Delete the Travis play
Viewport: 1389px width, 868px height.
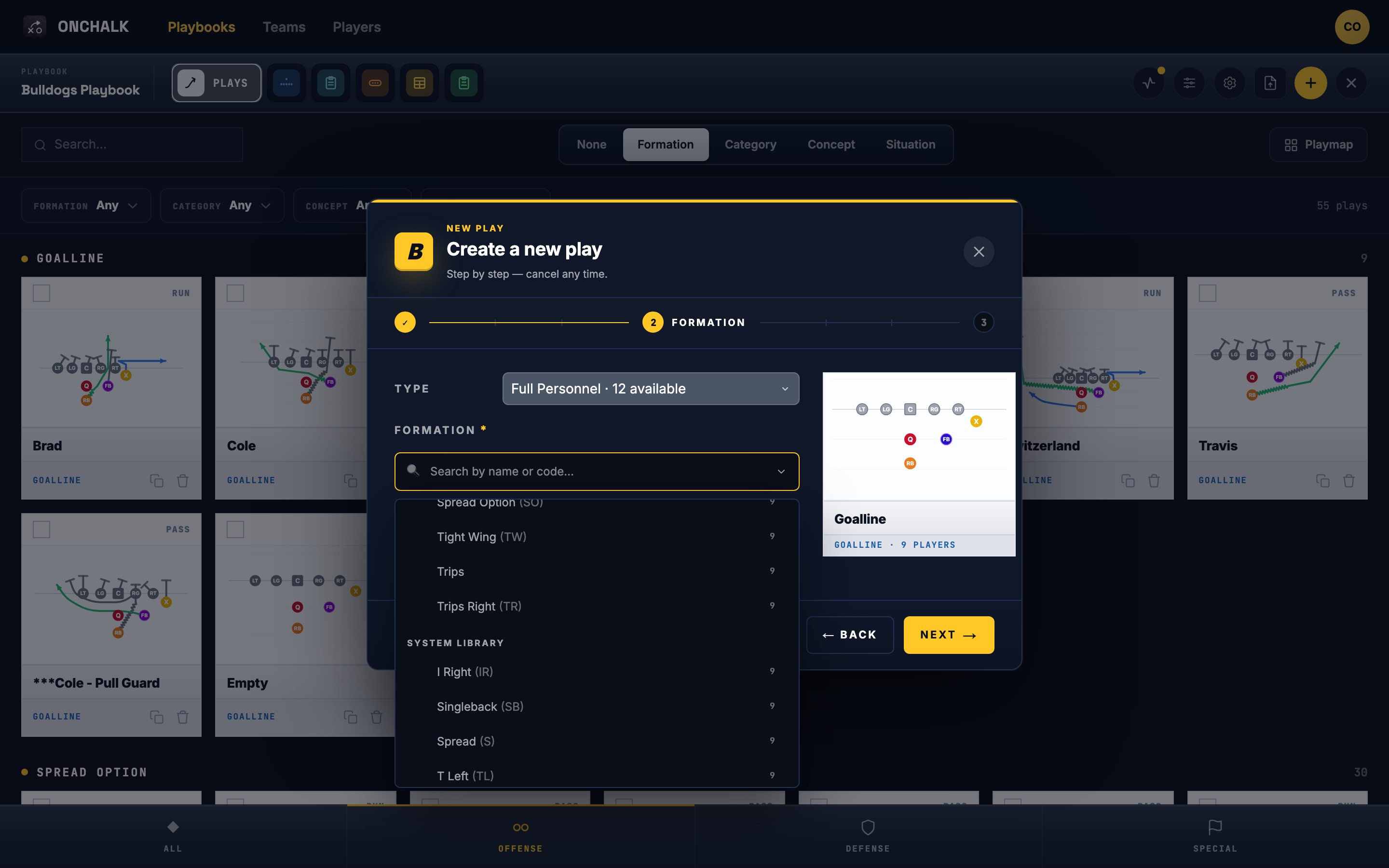point(1349,480)
